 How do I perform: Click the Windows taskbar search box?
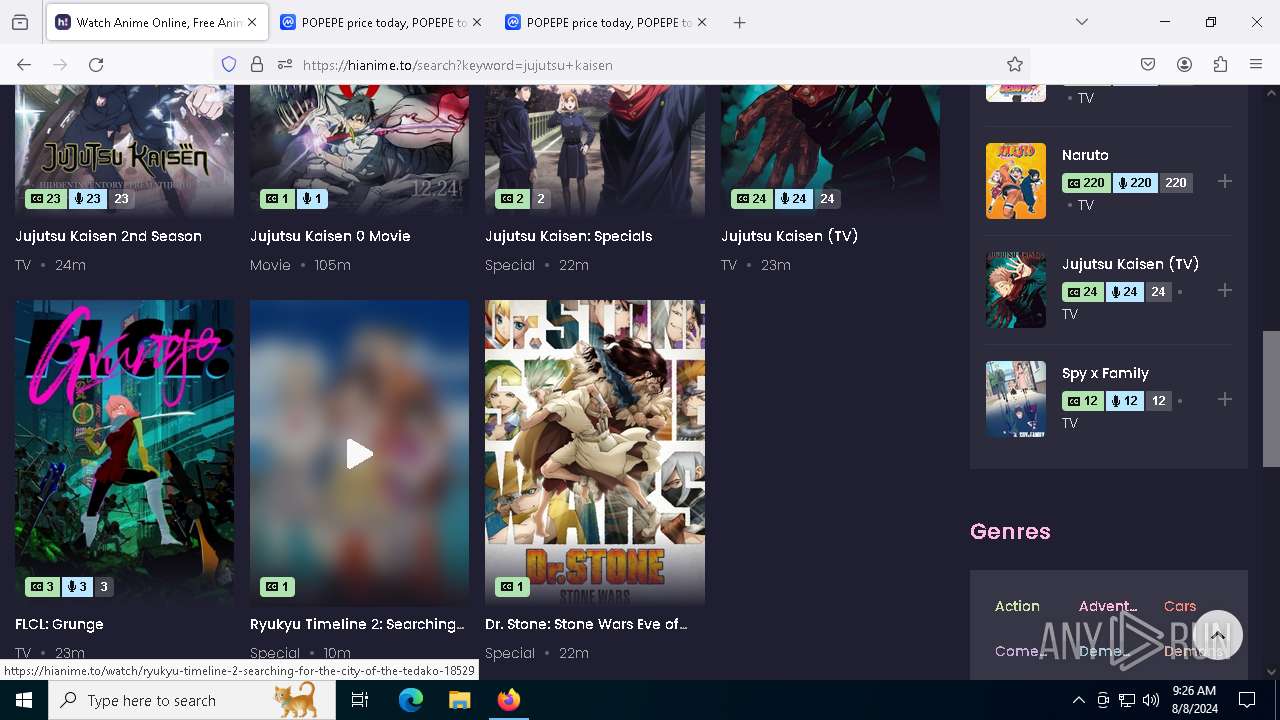pyautogui.click(x=192, y=700)
